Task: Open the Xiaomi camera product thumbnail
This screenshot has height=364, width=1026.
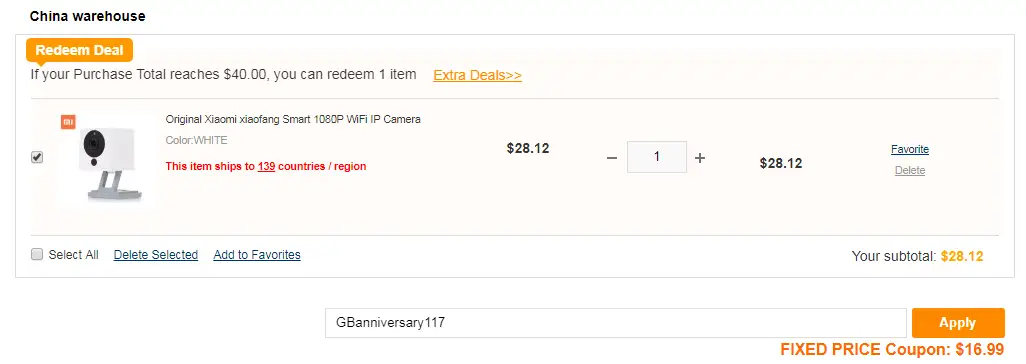Action: pos(105,160)
